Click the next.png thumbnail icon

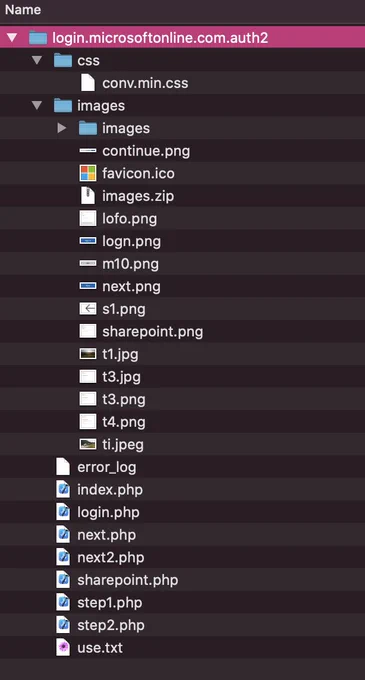88,286
